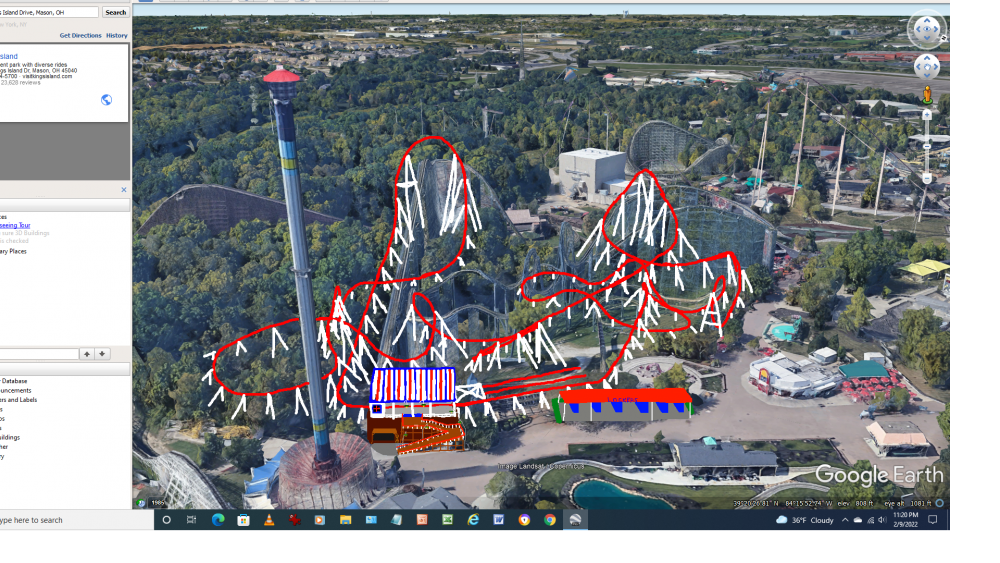Click the Look joystick eye control
This screenshot has height=563, width=1000.
(x=927, y=29)
